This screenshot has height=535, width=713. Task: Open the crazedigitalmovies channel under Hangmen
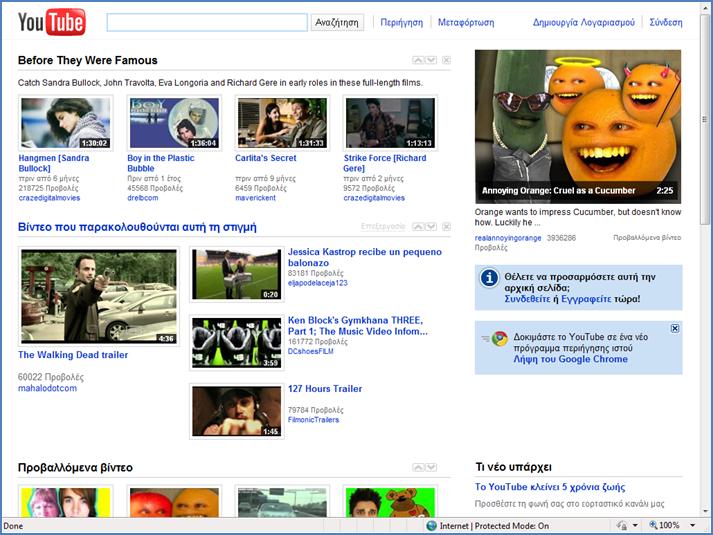pos(49,198)
